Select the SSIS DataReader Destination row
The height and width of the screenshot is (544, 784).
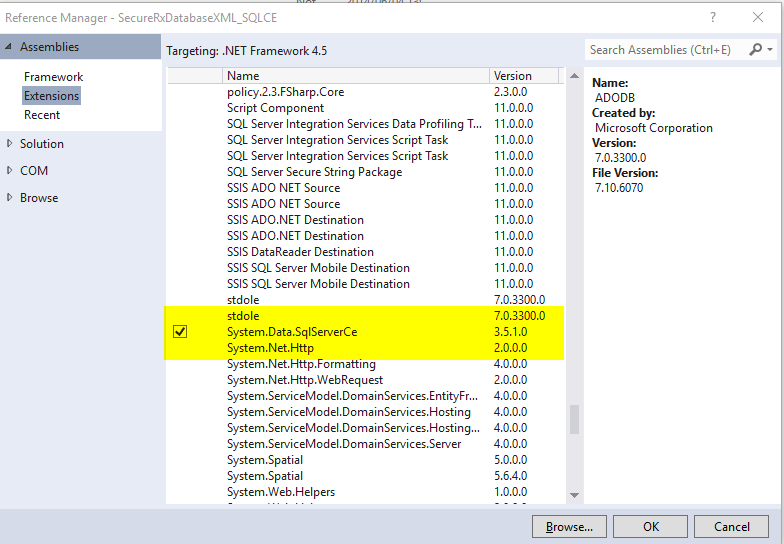coord(365,252)
